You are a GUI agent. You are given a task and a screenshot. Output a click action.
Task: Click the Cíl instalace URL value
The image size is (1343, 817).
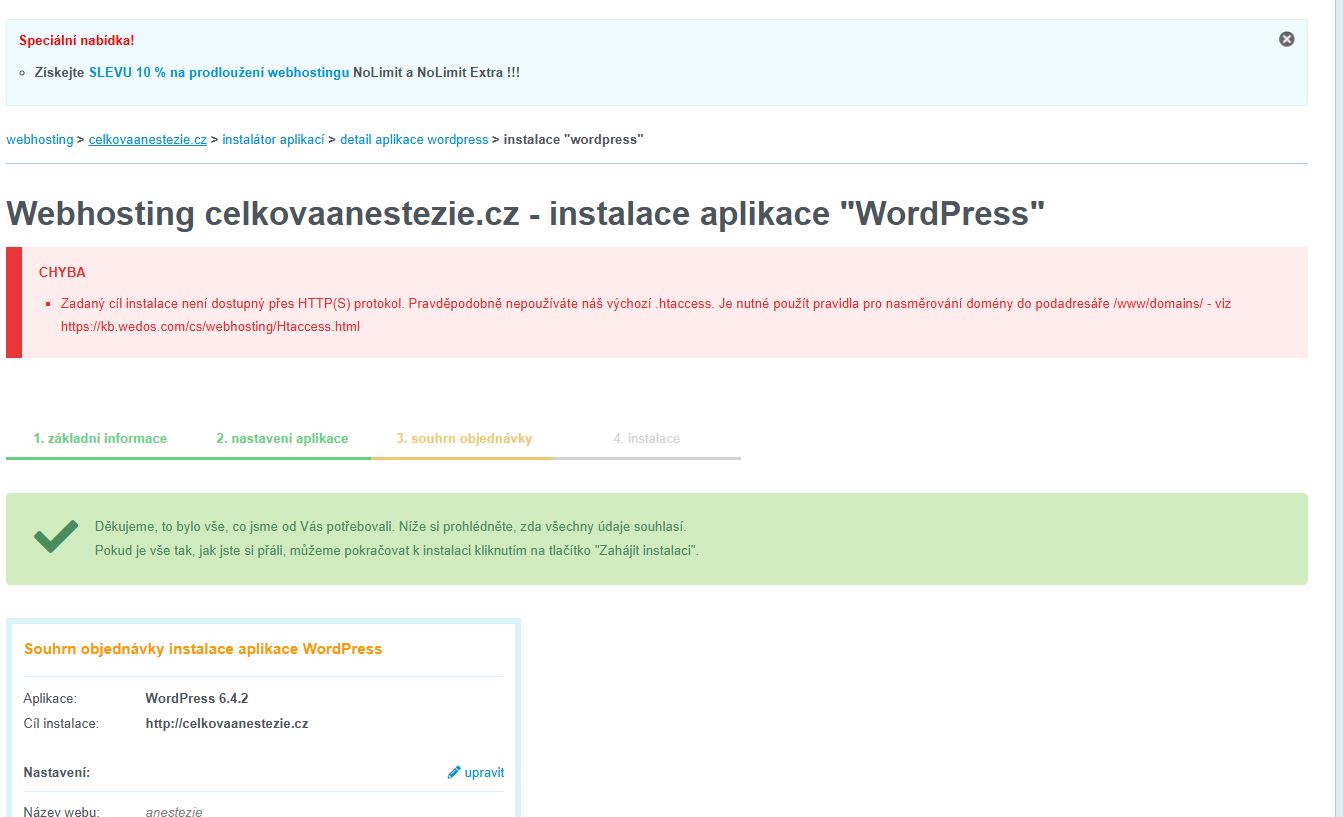[x=227, y=724]
